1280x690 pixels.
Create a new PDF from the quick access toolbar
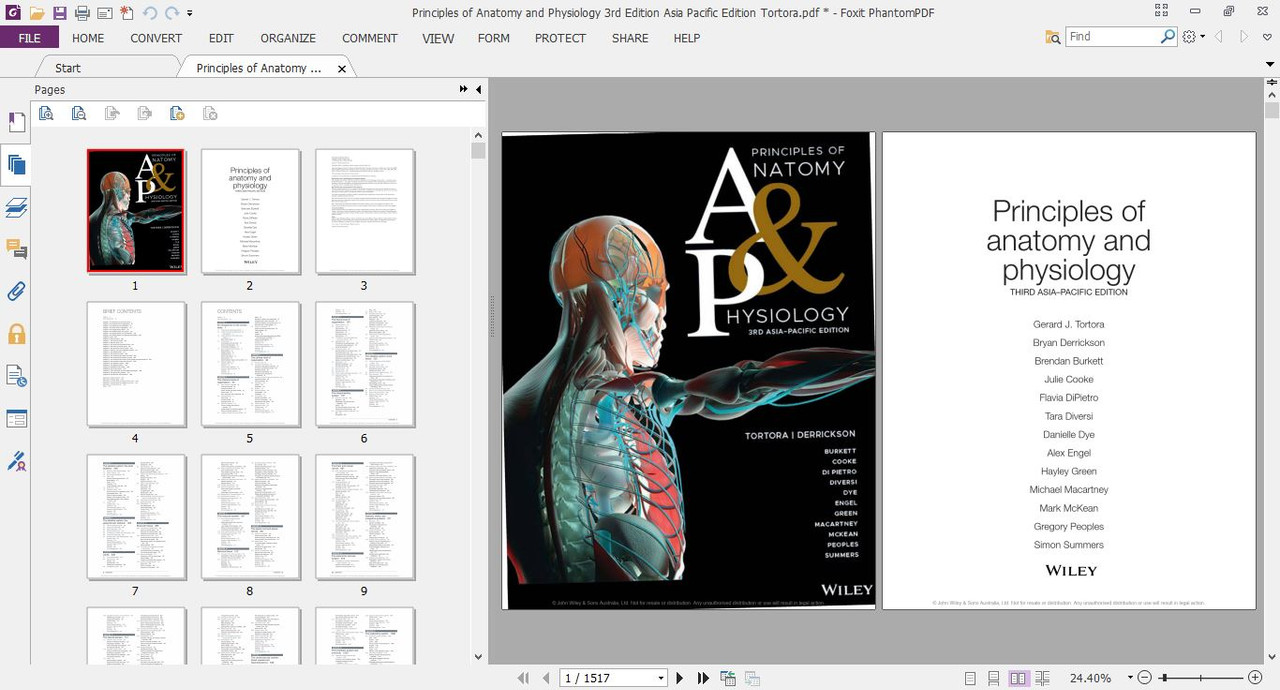126,13
